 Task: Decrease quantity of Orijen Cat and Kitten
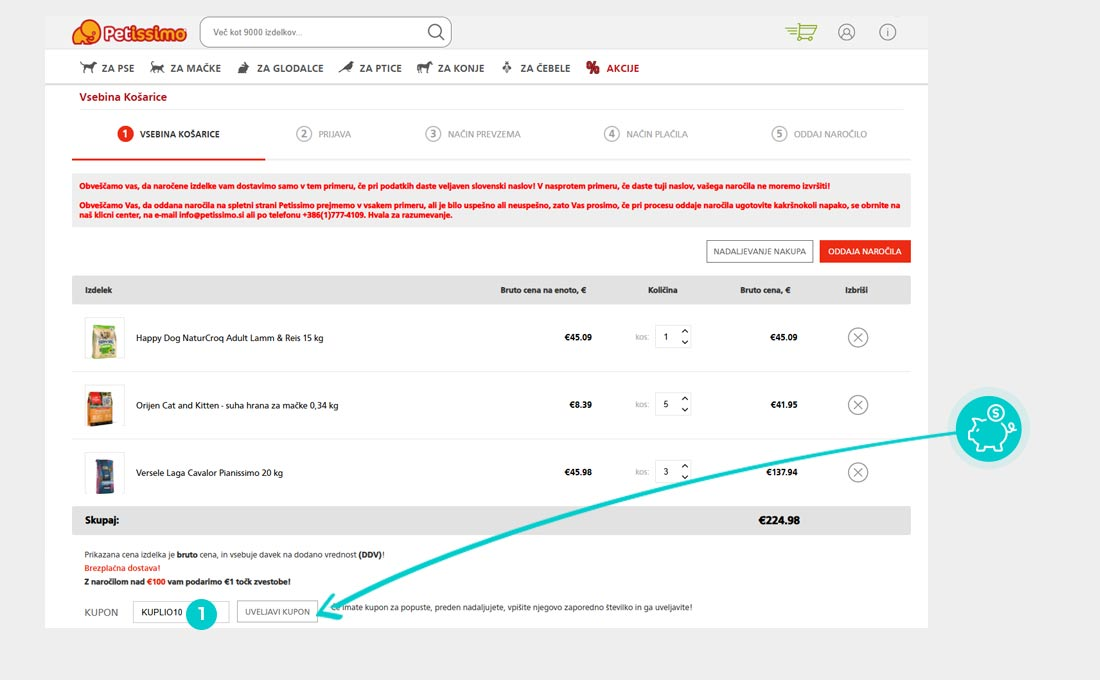684,411
